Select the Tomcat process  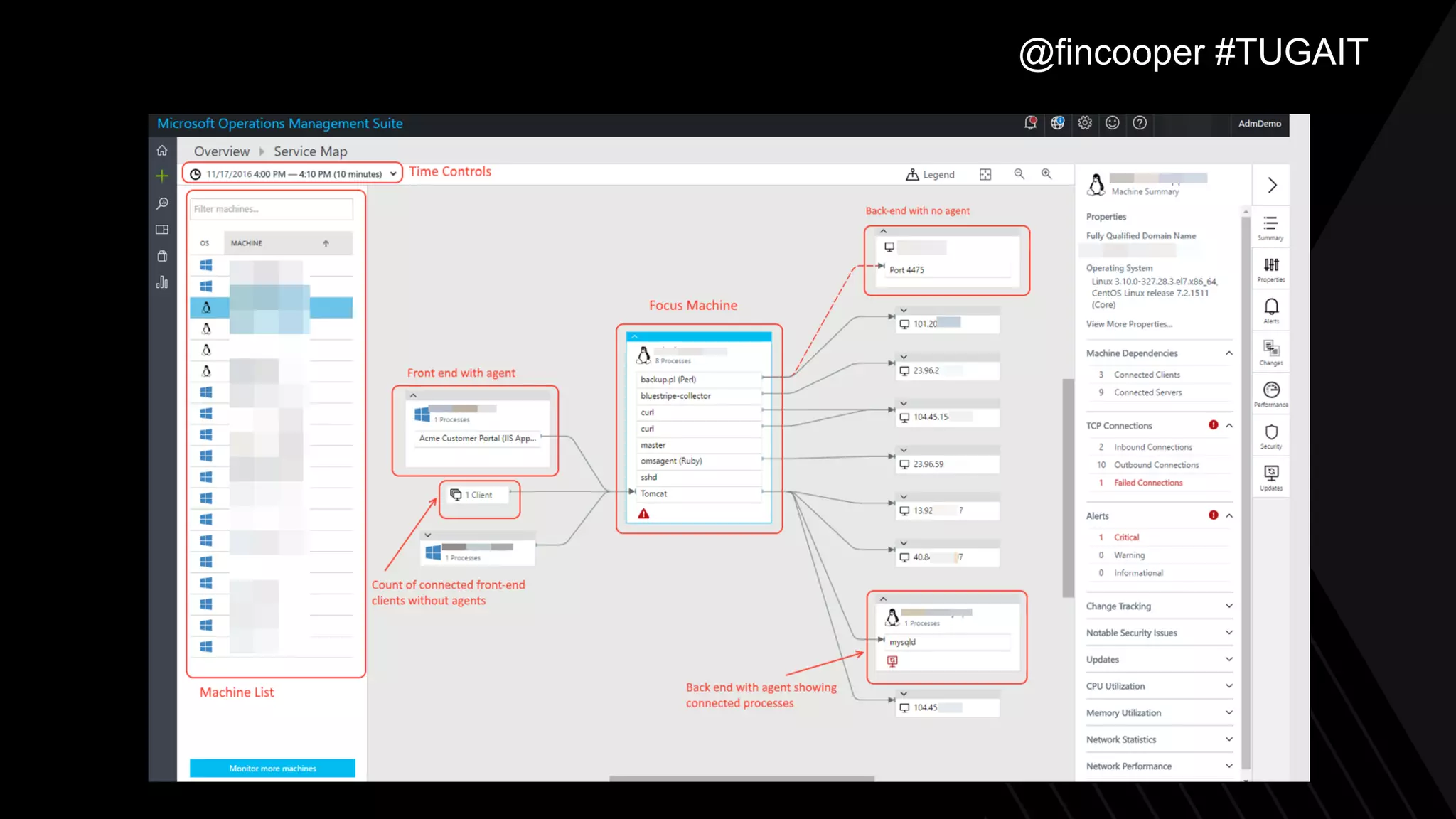[x=698, y=494]
